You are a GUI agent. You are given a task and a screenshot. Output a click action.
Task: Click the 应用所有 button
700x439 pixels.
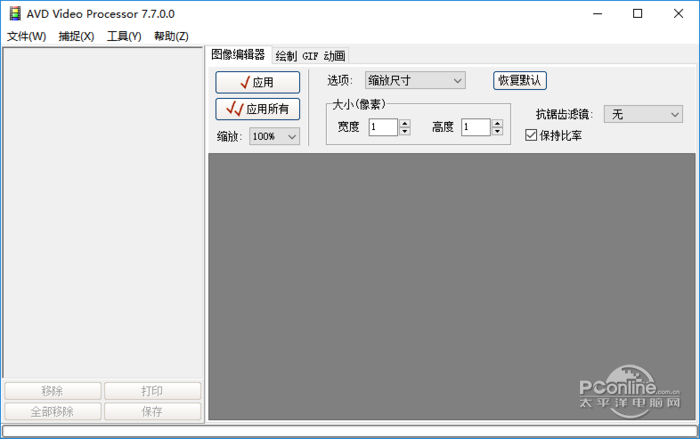[x=258, y=109]
